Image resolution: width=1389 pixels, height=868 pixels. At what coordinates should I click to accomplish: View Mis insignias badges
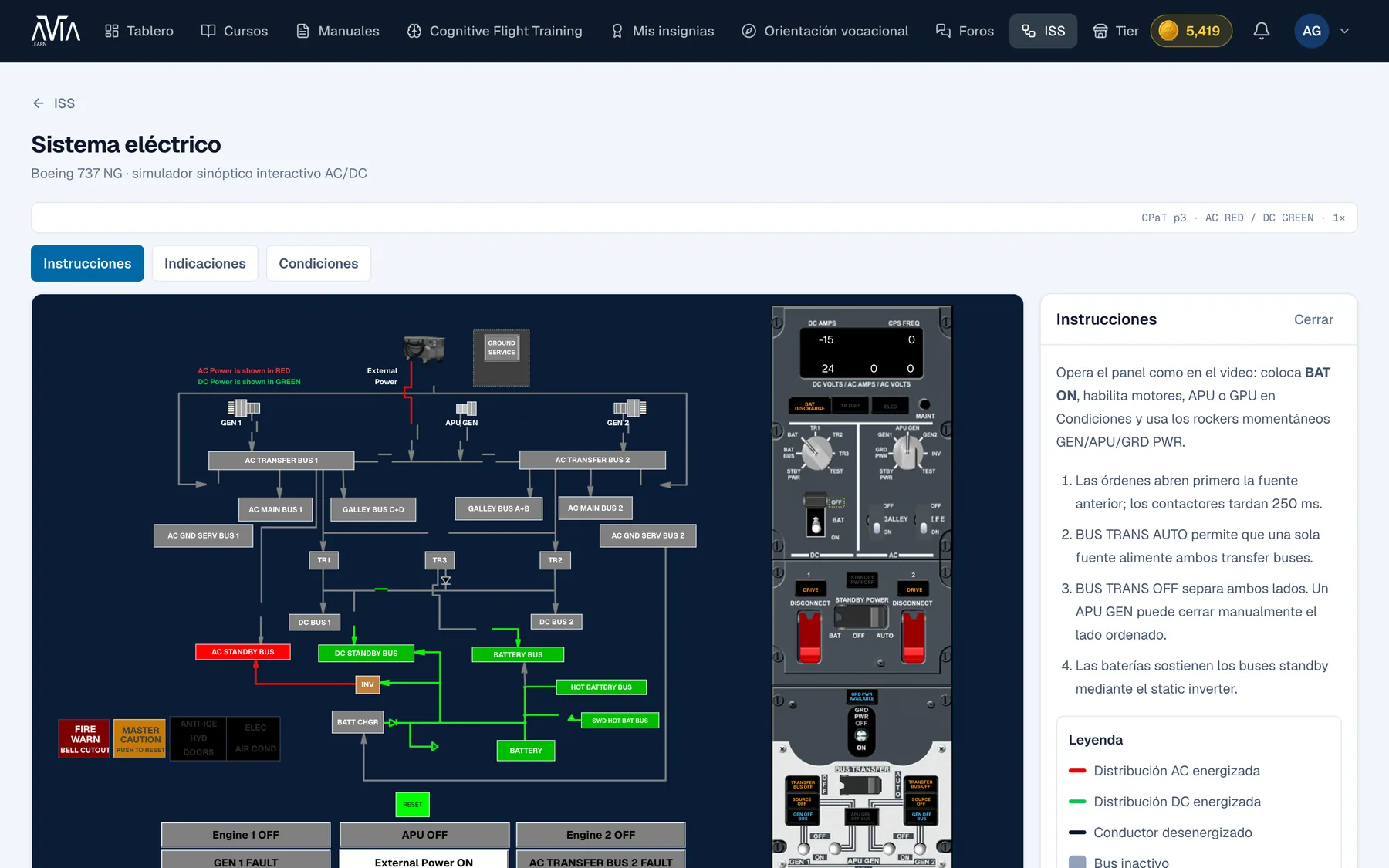click(662, 31)
